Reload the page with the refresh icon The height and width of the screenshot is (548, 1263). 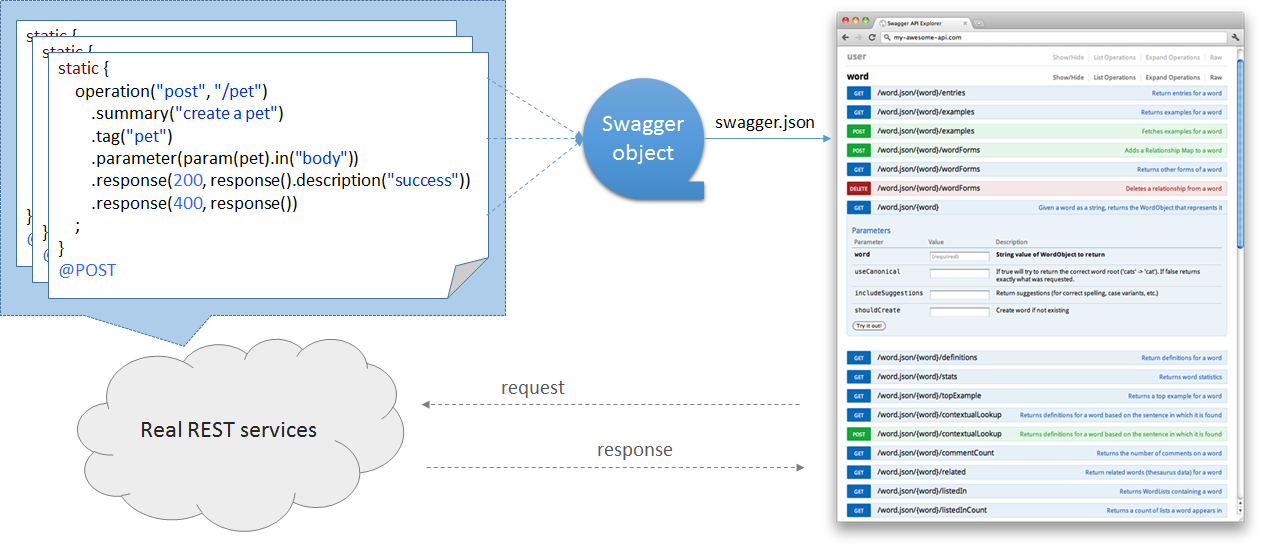point(872,37)
